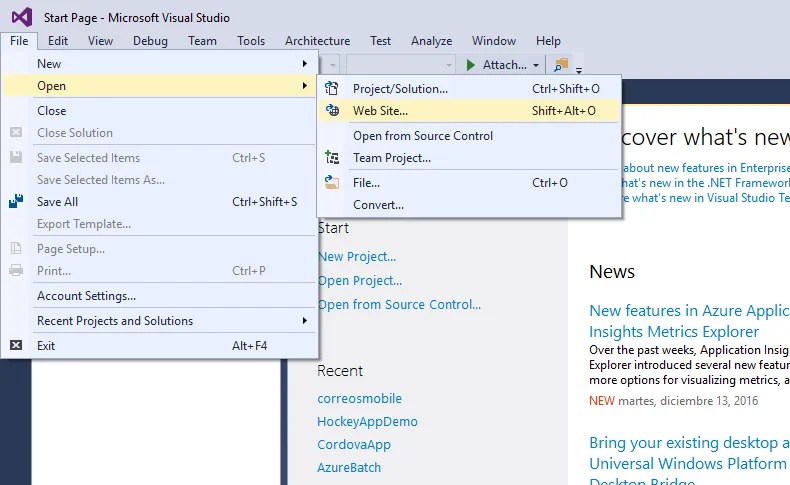Open recent project CordovaApp
Viewport: 790px width, 485px height.
pyautogui.click(x=354, y=445)
